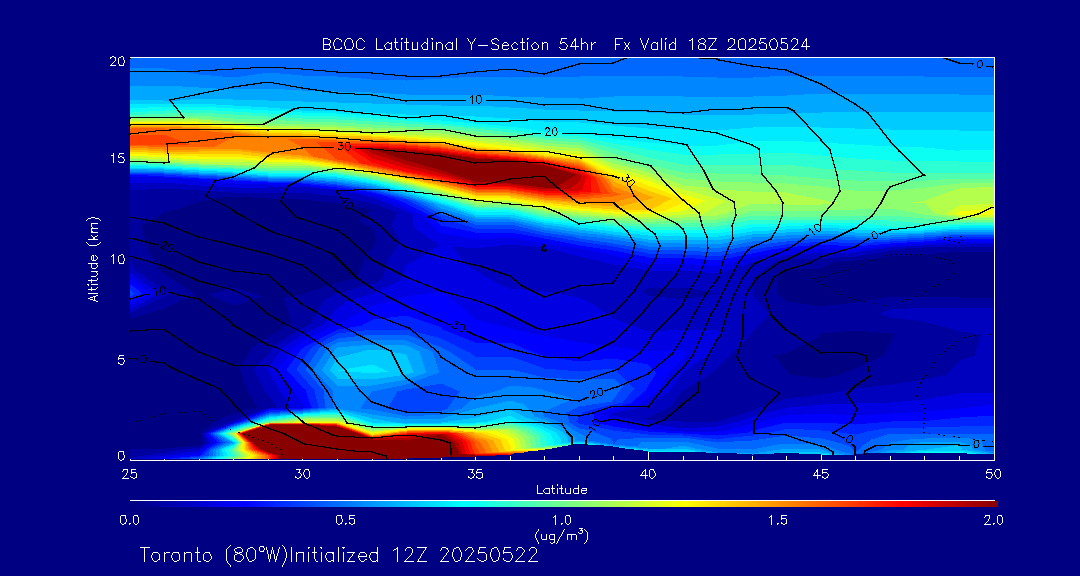
Task: Click the "Latitude" horizontal axis label
Action: pyautogui.click(x=561, y=490)
